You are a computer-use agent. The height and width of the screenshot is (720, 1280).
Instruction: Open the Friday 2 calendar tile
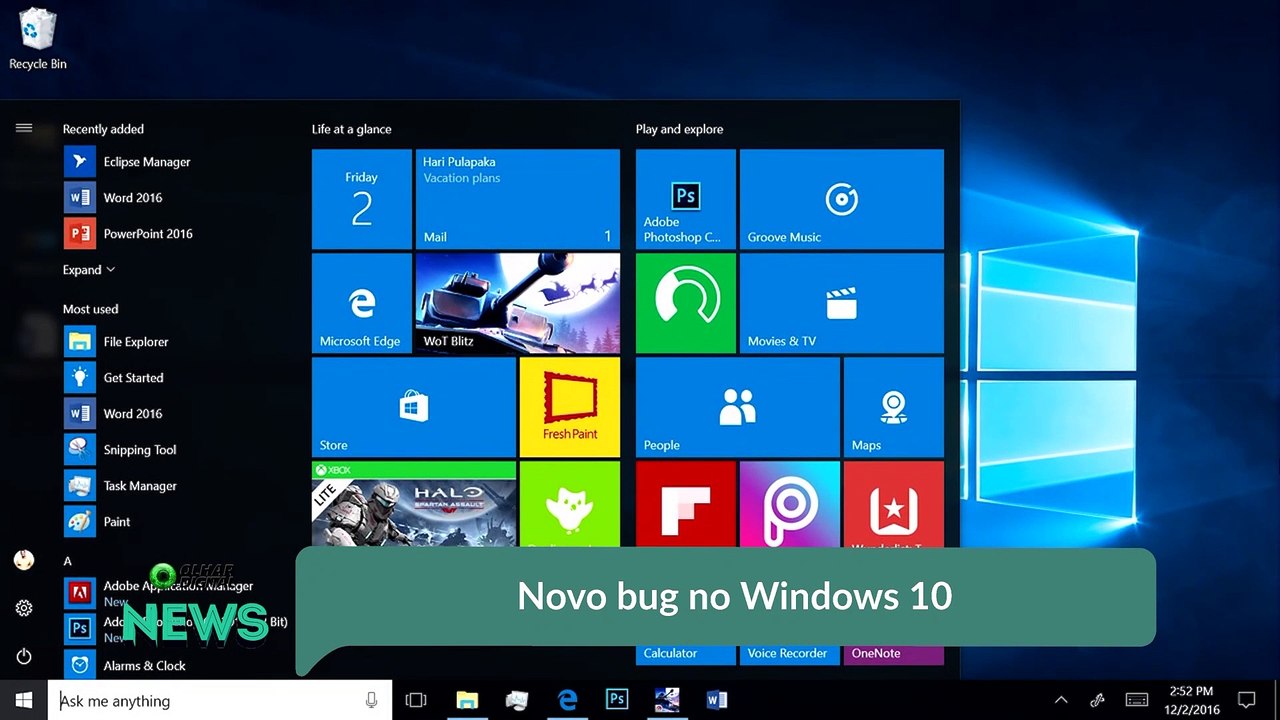click(362, 199)
